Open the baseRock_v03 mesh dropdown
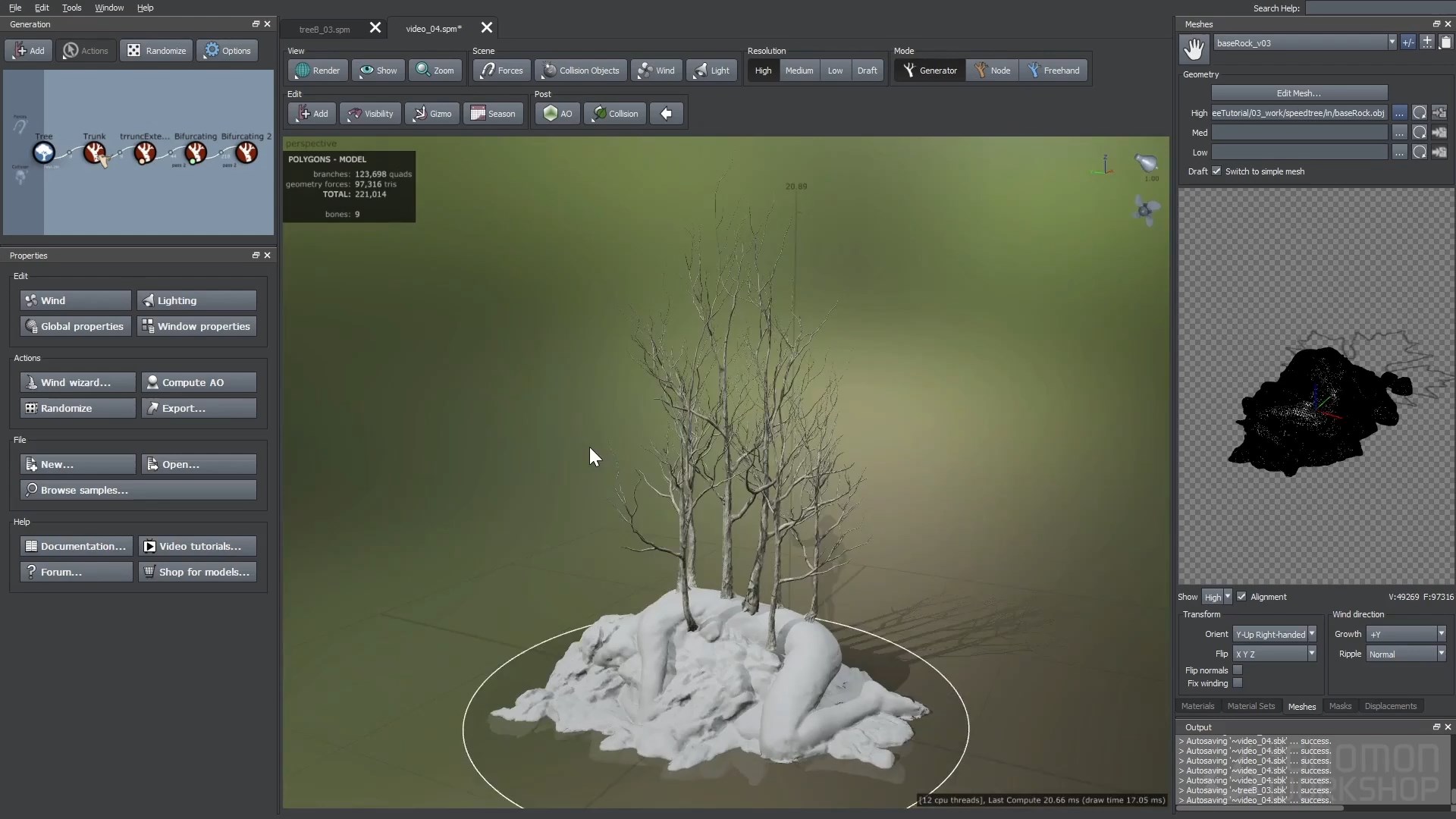Screen dimensions: 1456x819 (1392, 42)
